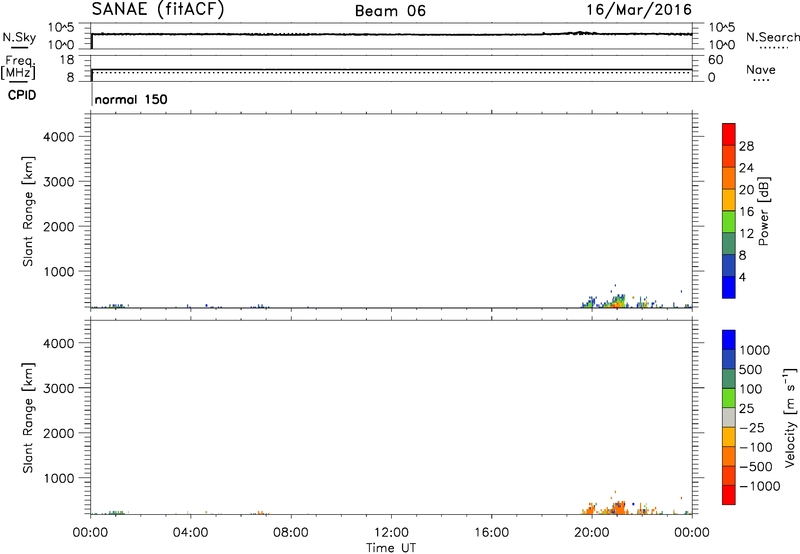
Task: Click the N.Search legend label
Action: tap(773, 37)
